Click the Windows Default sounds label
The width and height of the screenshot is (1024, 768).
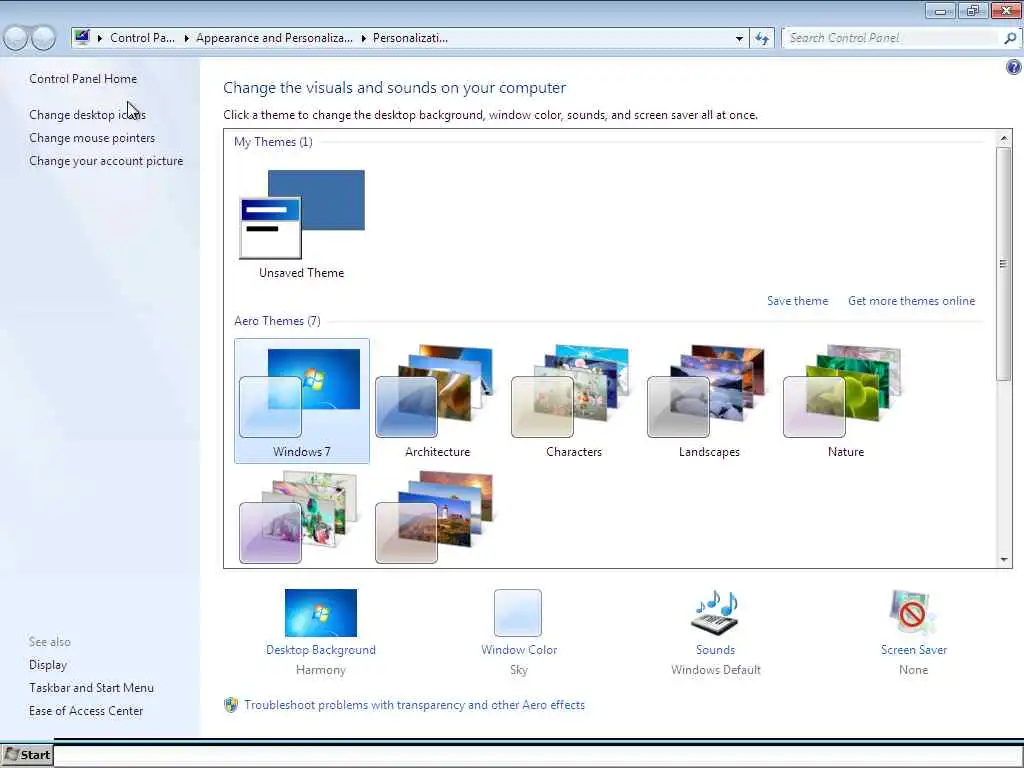pyautogui.click(x=716, y=670)
